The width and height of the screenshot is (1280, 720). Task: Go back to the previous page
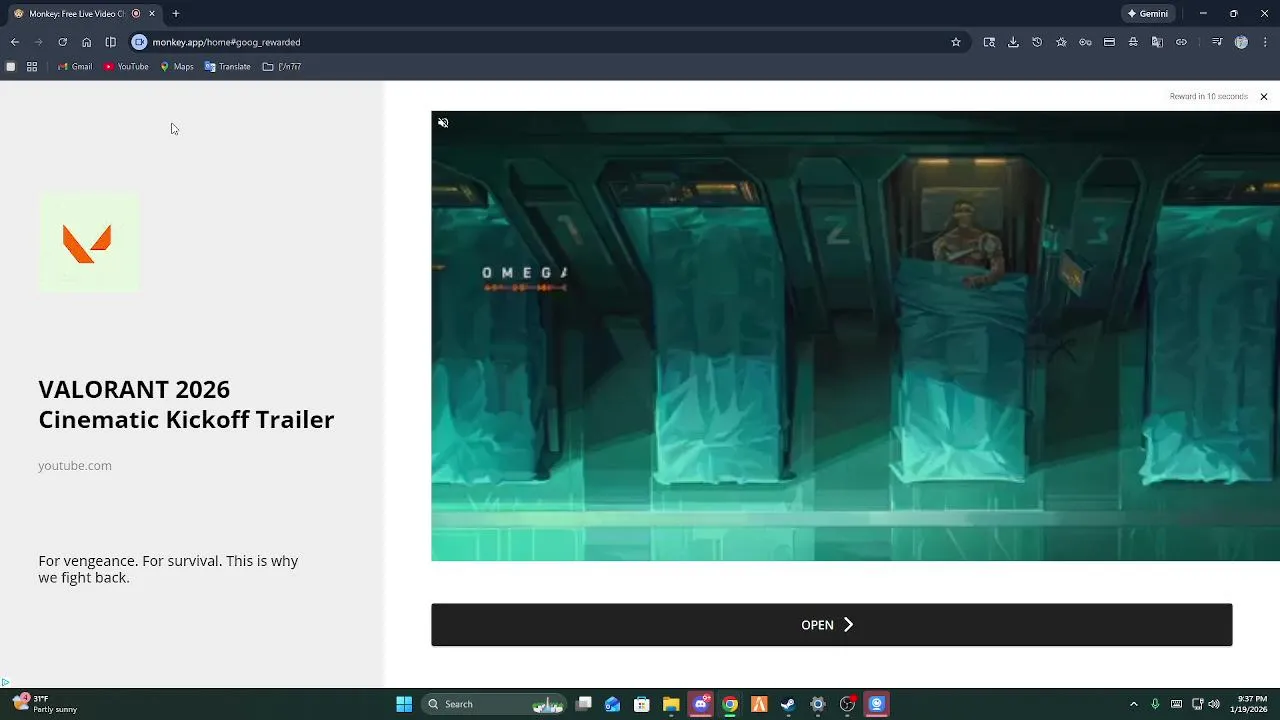pos(15,42)
